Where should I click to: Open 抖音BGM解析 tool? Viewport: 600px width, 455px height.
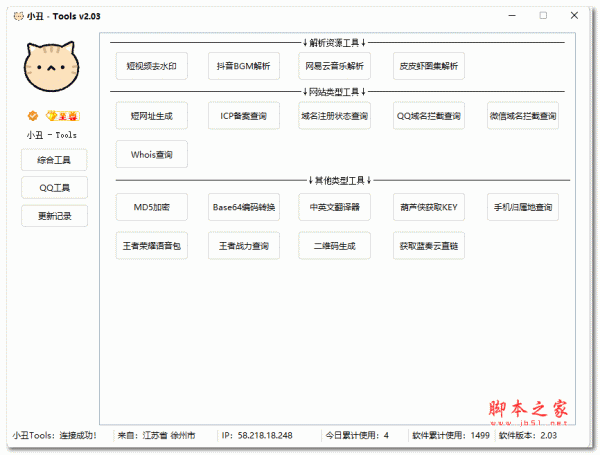(244, 66)
